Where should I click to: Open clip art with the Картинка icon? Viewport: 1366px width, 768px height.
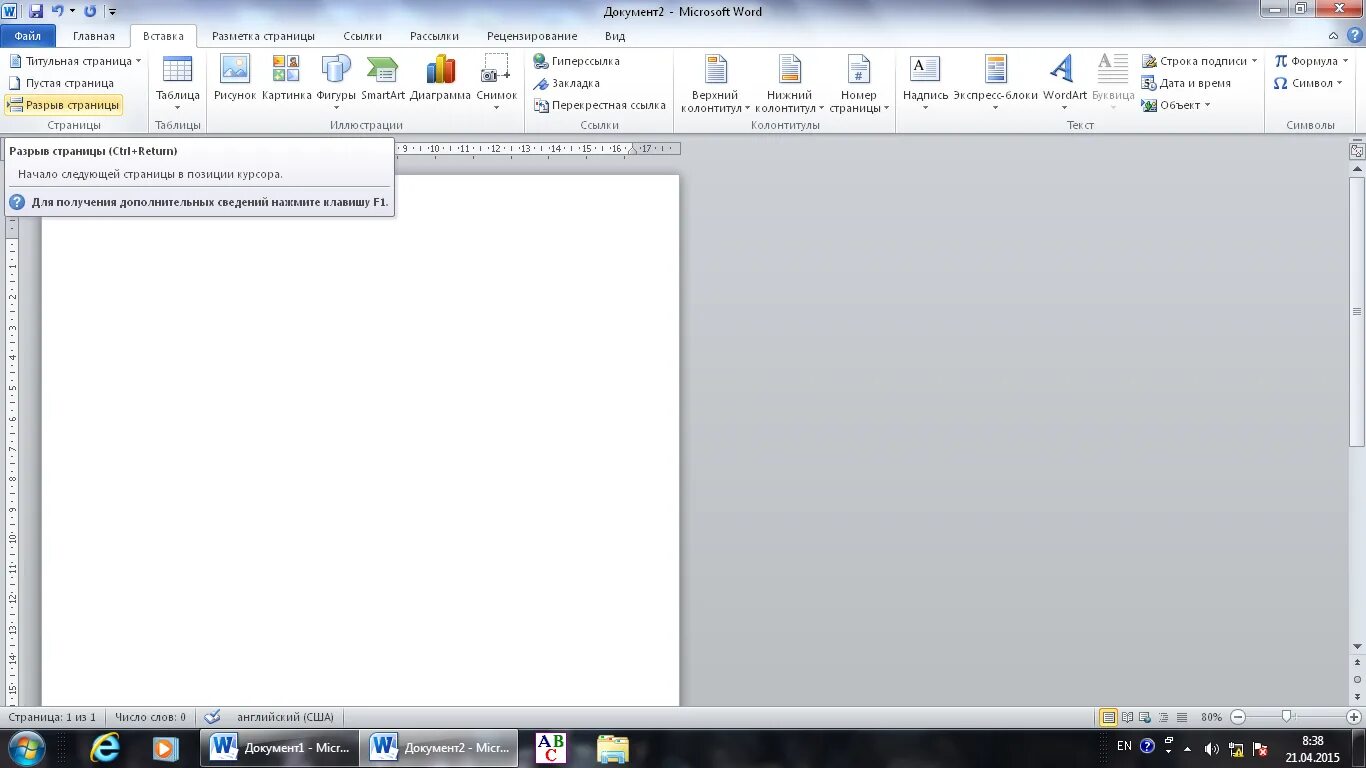[287, 78]
